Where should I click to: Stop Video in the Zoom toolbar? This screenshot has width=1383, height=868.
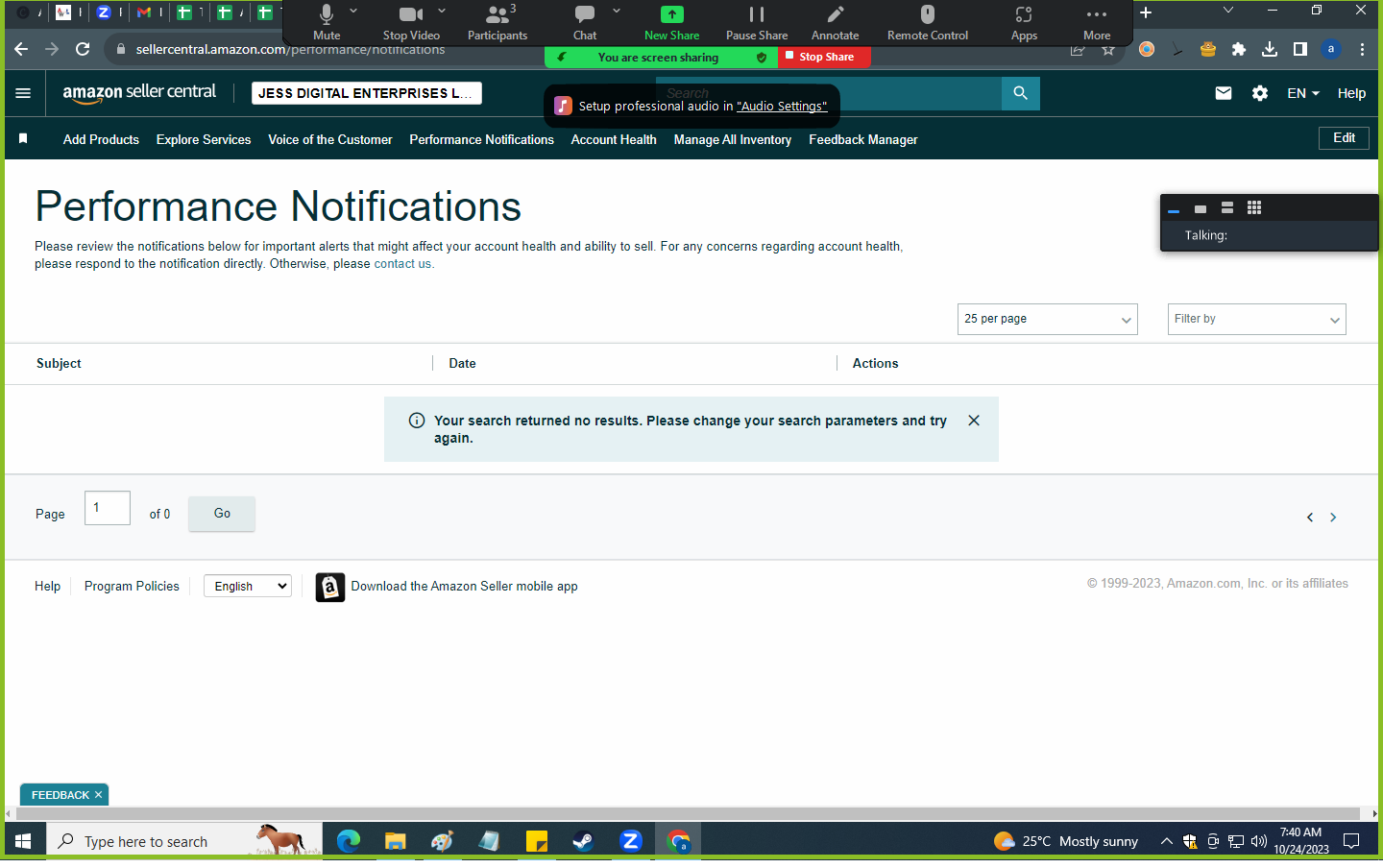point(411,22)
